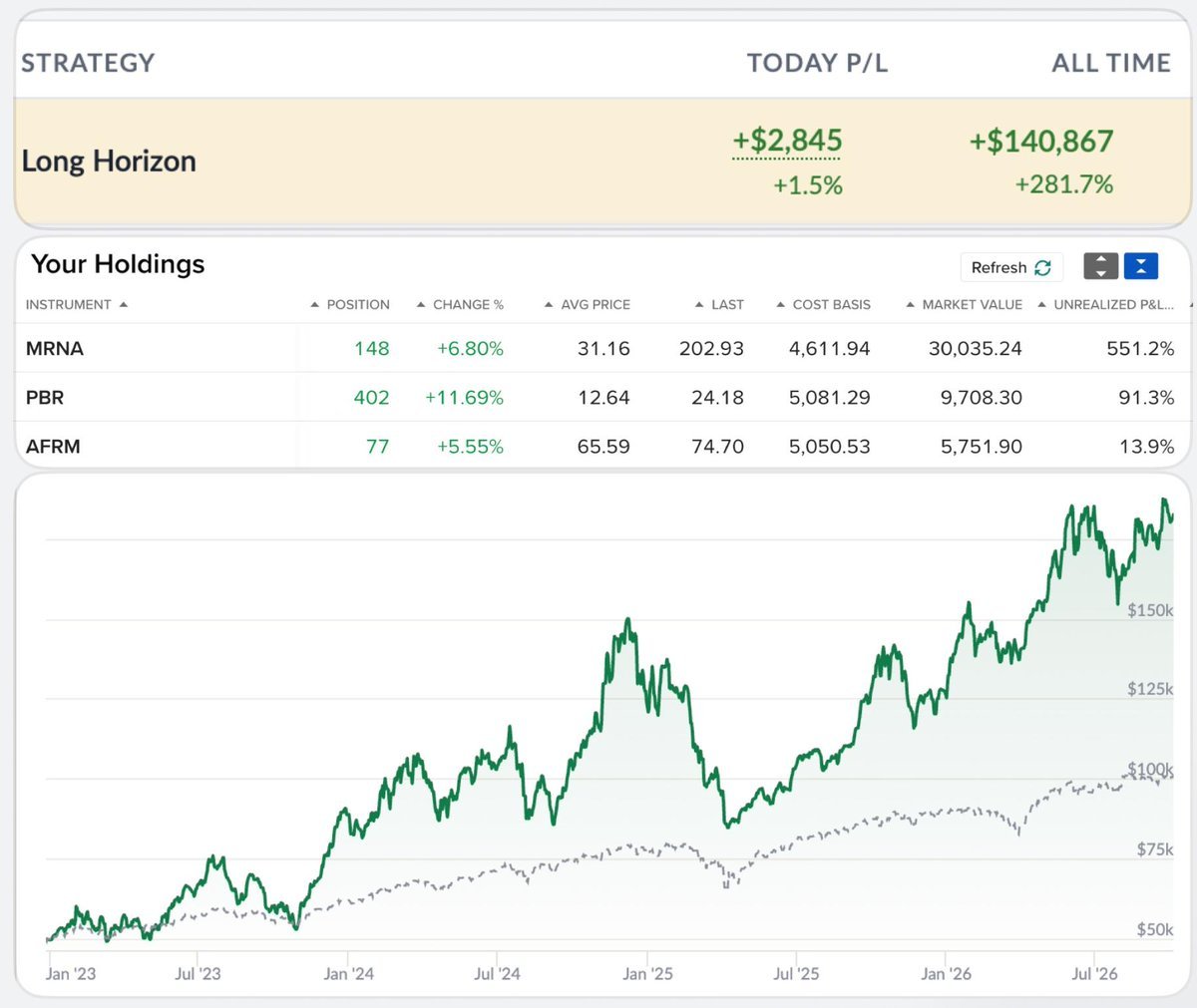Image resolution: width=1197 pixels, height=1008 pixels.
Task: Click the STRATEGY column header
Action: (x=88, y=63)
